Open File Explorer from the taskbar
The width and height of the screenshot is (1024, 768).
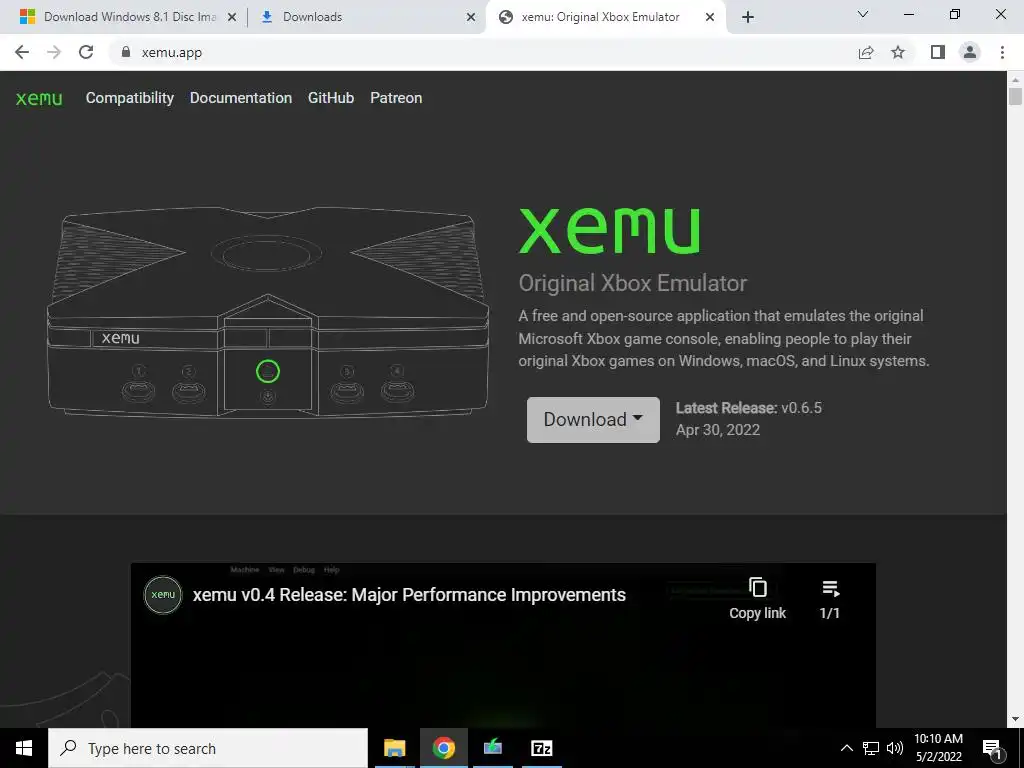(394, 748)
